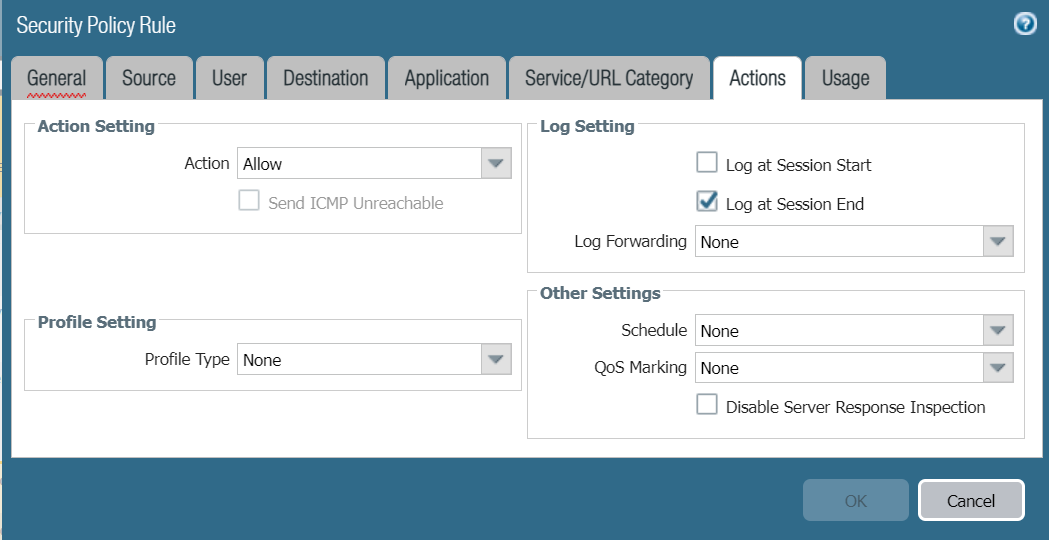Expand the Log Forwarding dropdown arrow
Image resolution: width=1049 pixels, height=540 pixels.
pos(998,241)
